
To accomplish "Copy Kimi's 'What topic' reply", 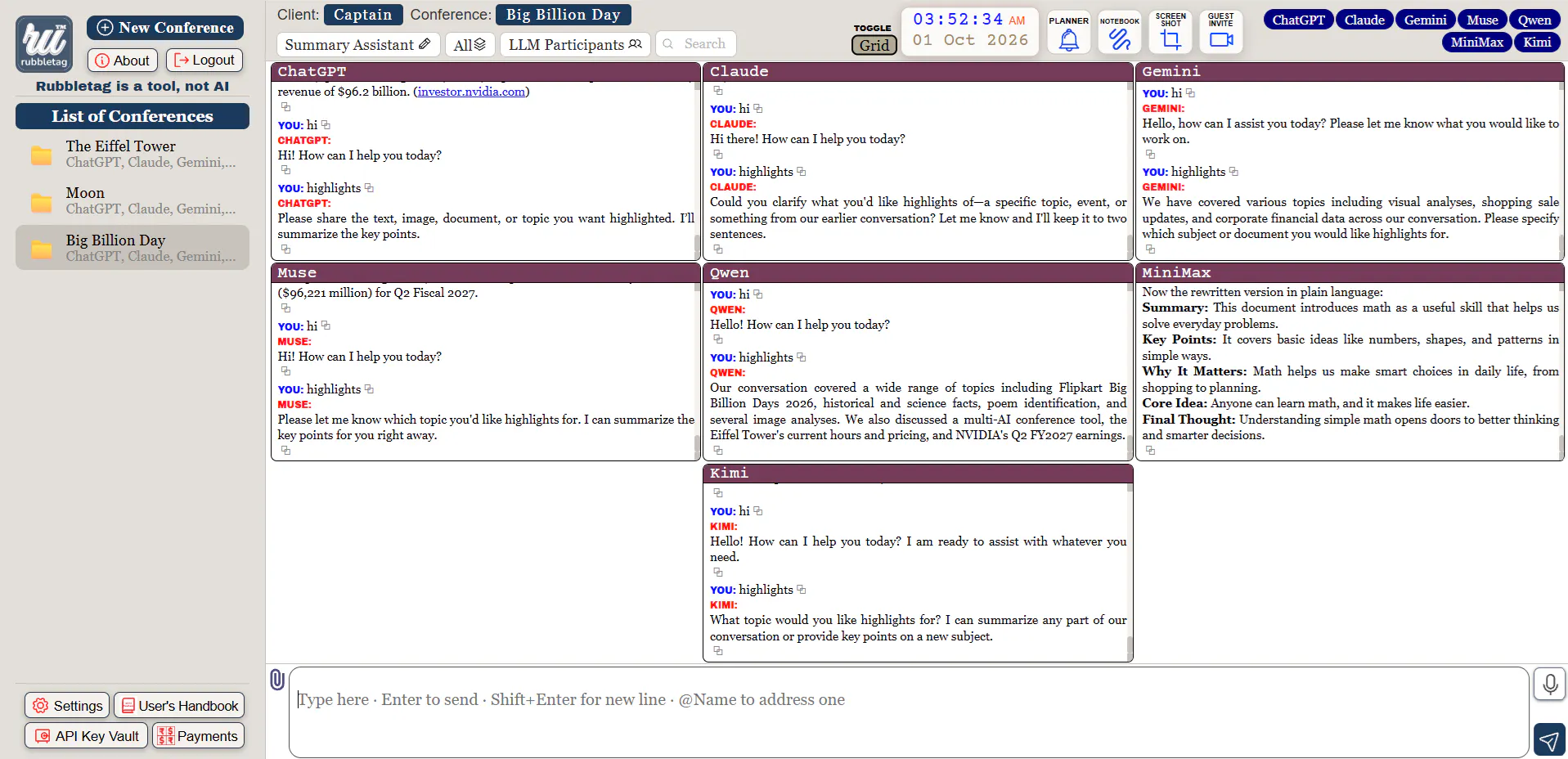I will [718, 651].
